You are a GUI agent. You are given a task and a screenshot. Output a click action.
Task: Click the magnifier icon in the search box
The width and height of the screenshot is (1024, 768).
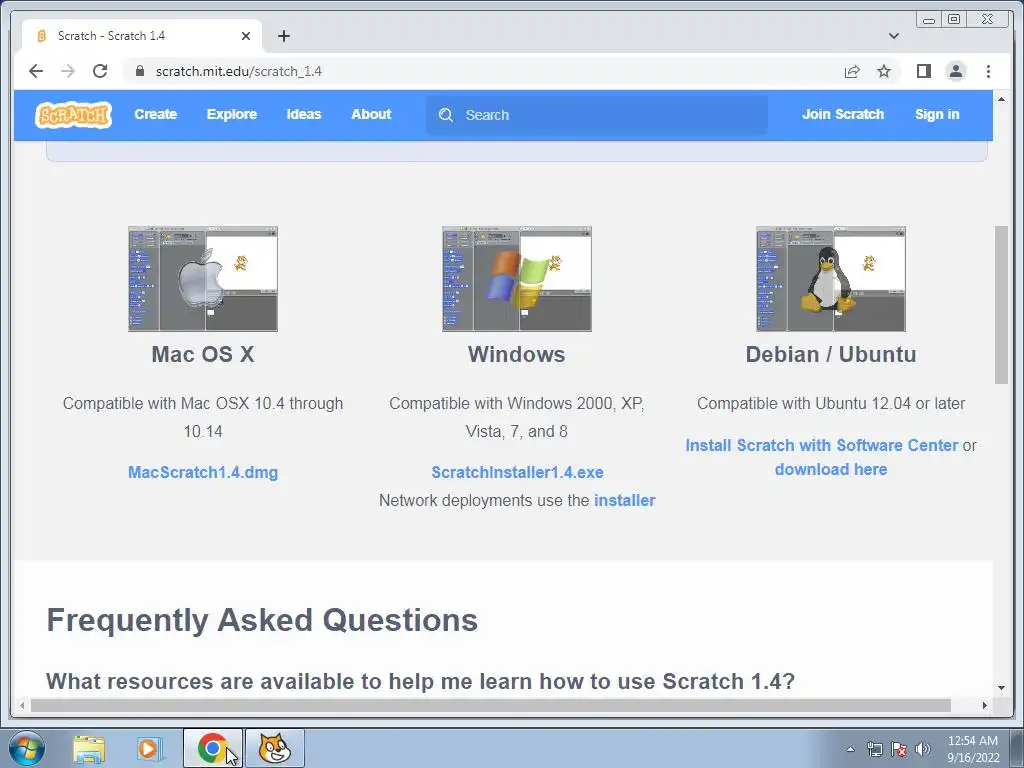(446, 115)
